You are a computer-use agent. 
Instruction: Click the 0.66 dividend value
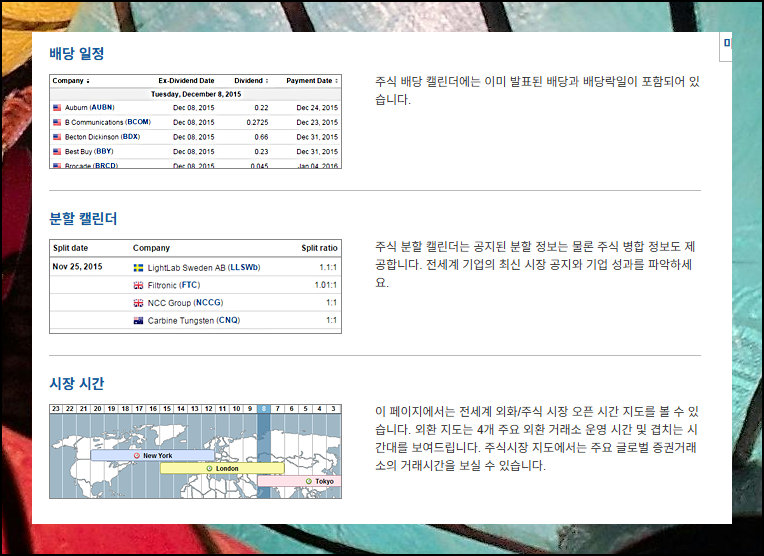[x=261, y=137]
